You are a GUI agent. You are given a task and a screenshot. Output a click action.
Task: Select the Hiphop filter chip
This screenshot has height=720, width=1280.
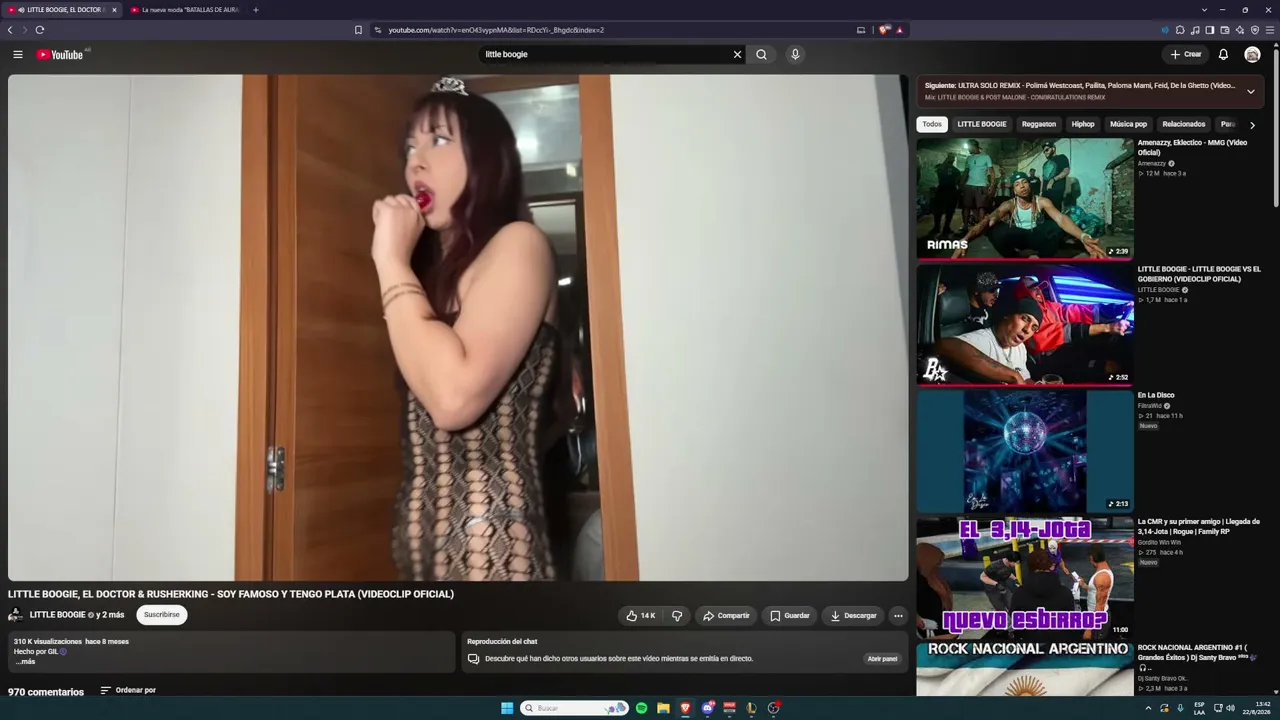(x=1083, y=124)
